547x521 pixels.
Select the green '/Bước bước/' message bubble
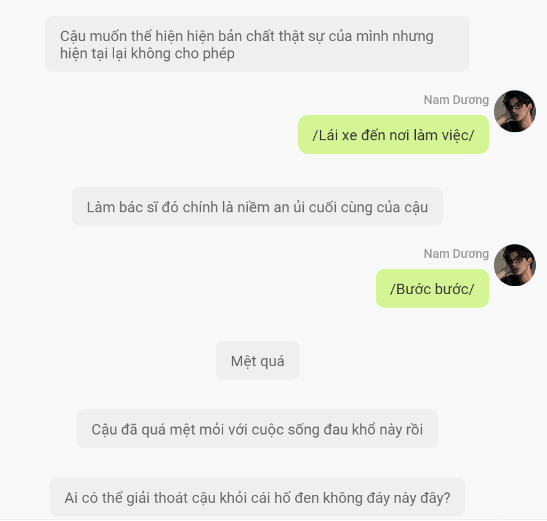point(432,289)
